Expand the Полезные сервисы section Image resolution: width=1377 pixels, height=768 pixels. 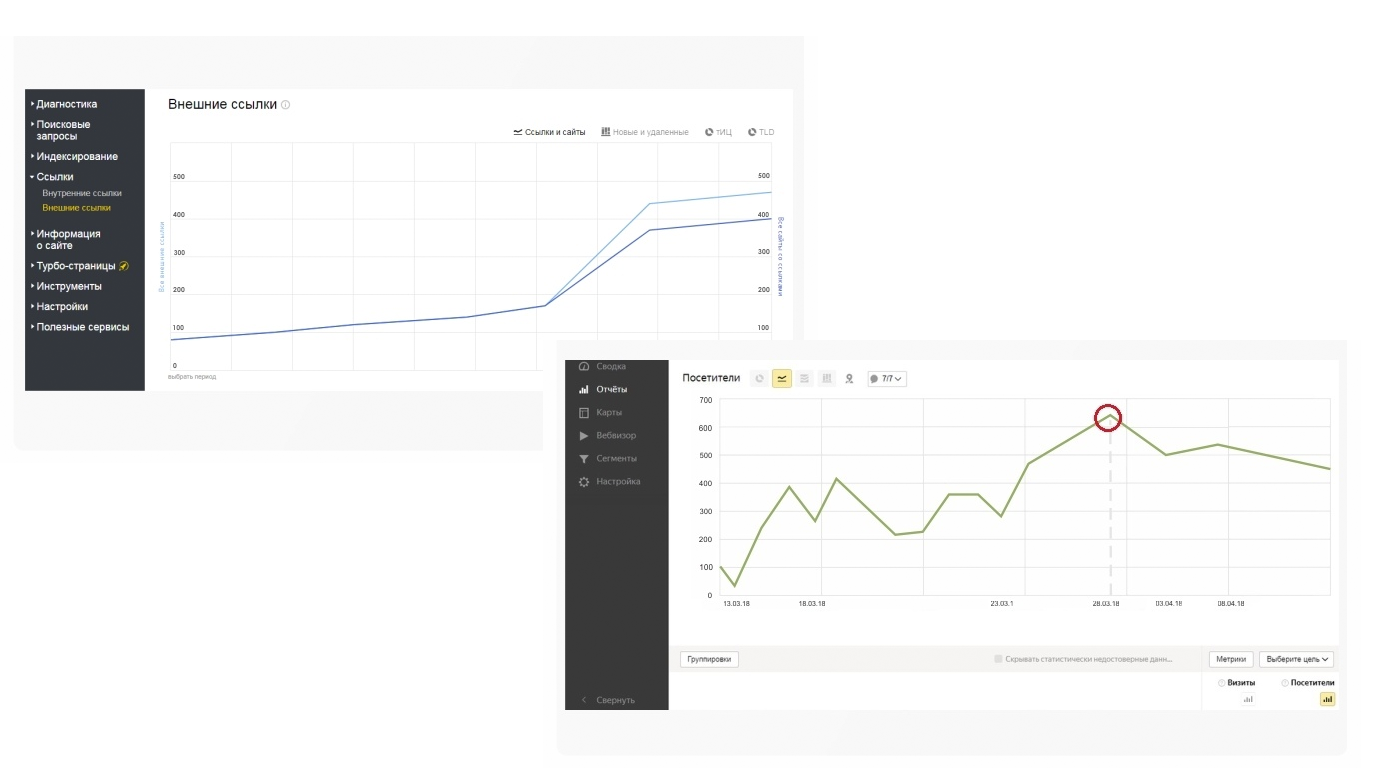click(80, 327)
